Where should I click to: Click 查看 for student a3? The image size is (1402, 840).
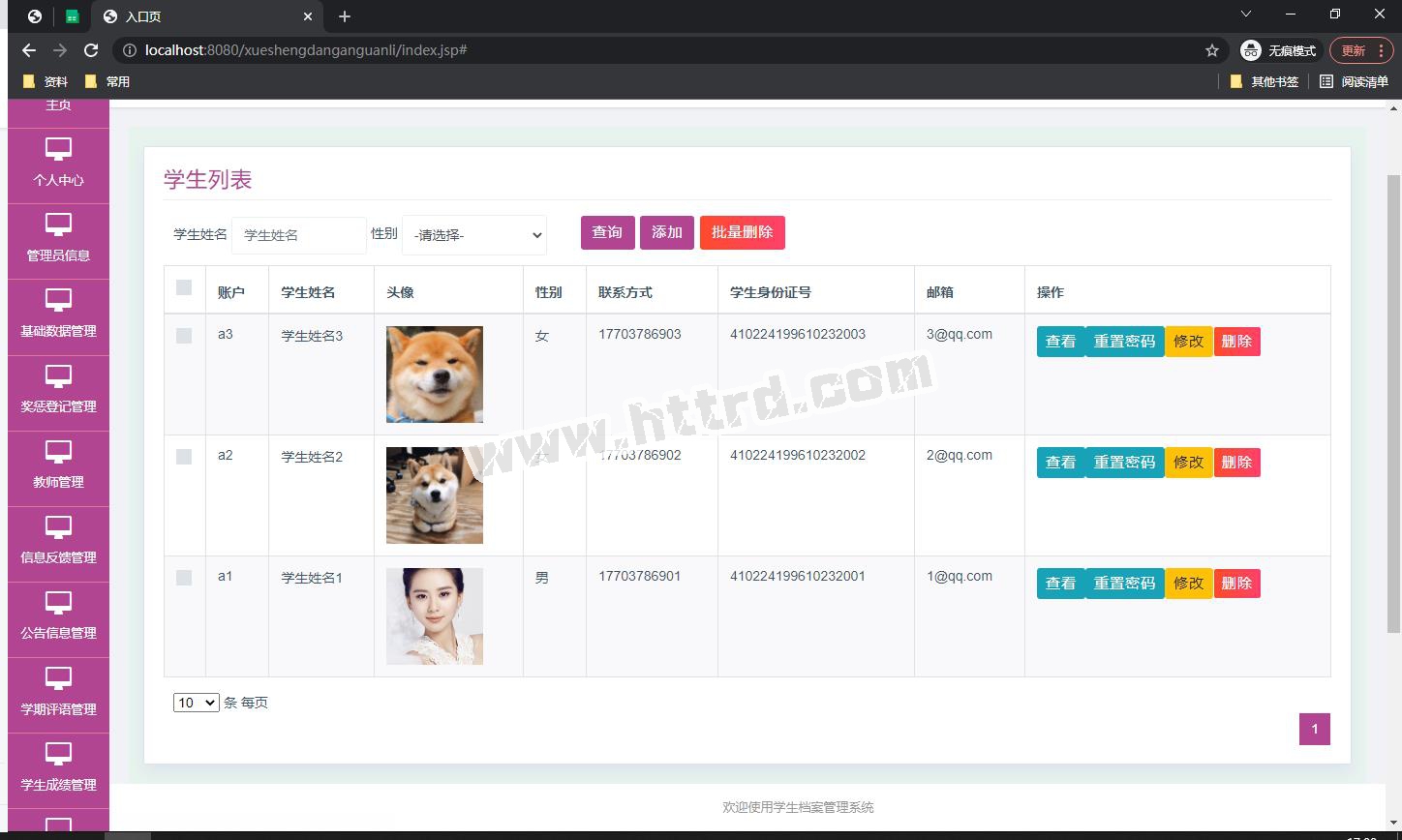(x=1060, y=342)
